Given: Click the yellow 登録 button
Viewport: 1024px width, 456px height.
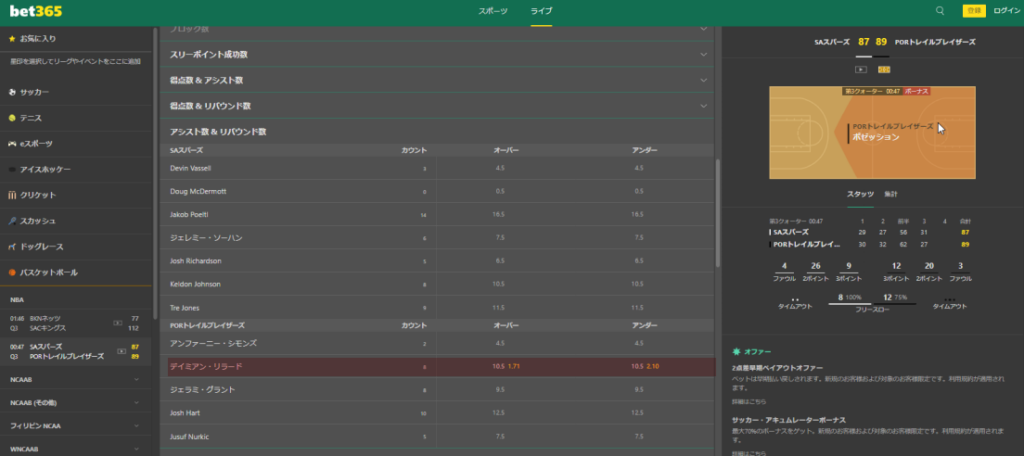Looking at the screenshot, I should pos(973,10).
